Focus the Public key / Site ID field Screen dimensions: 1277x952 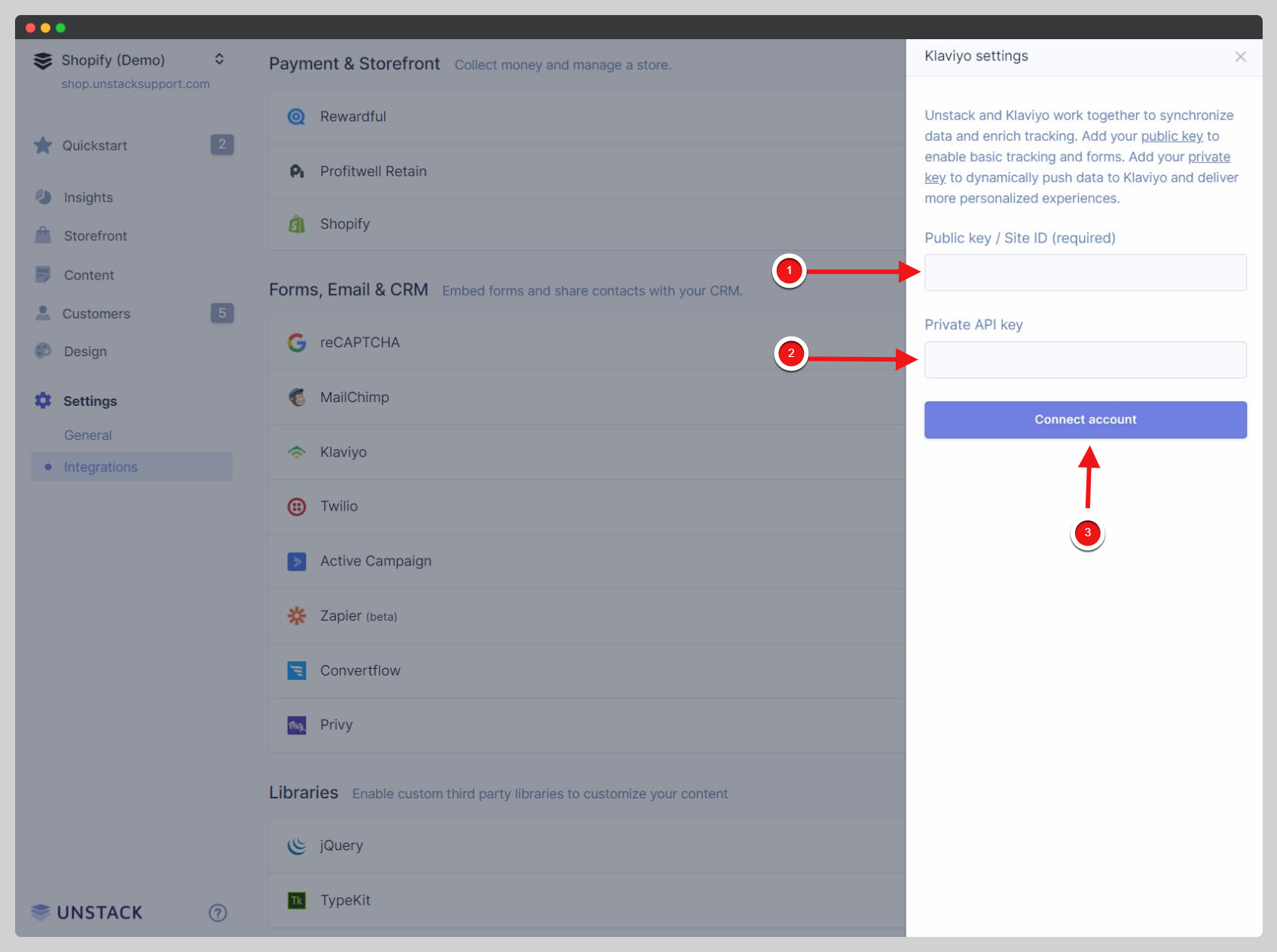(1085, 273)
